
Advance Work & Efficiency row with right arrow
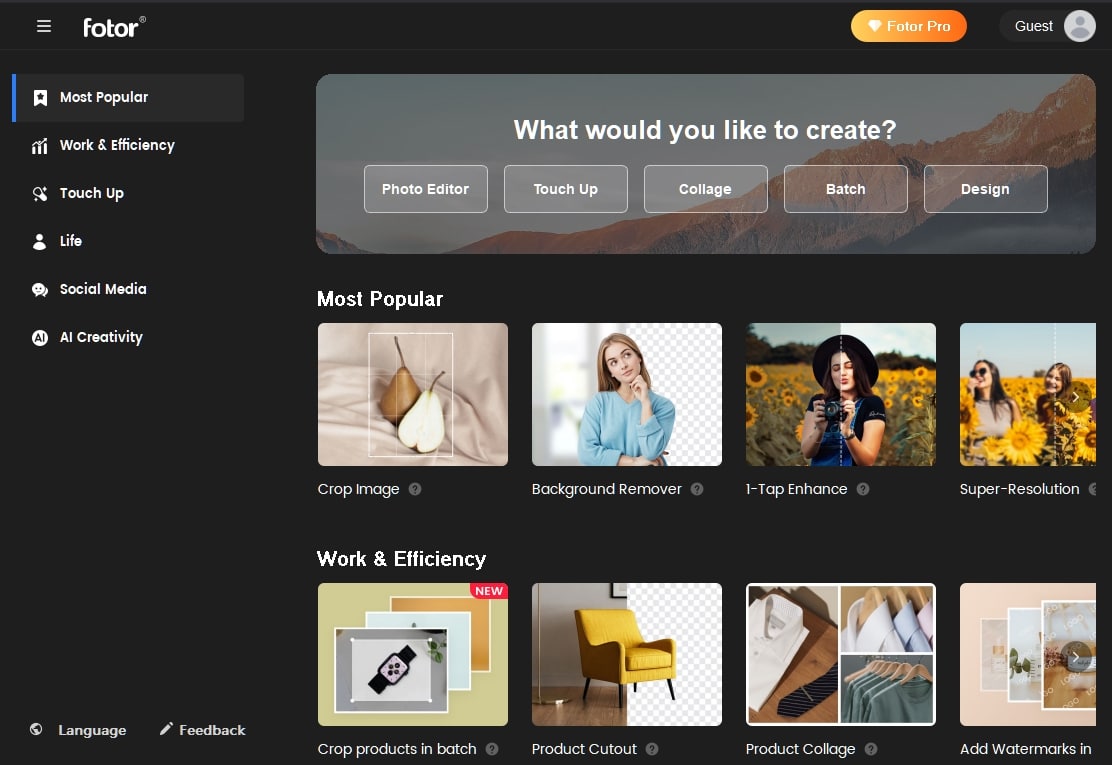click(1076, 657)
